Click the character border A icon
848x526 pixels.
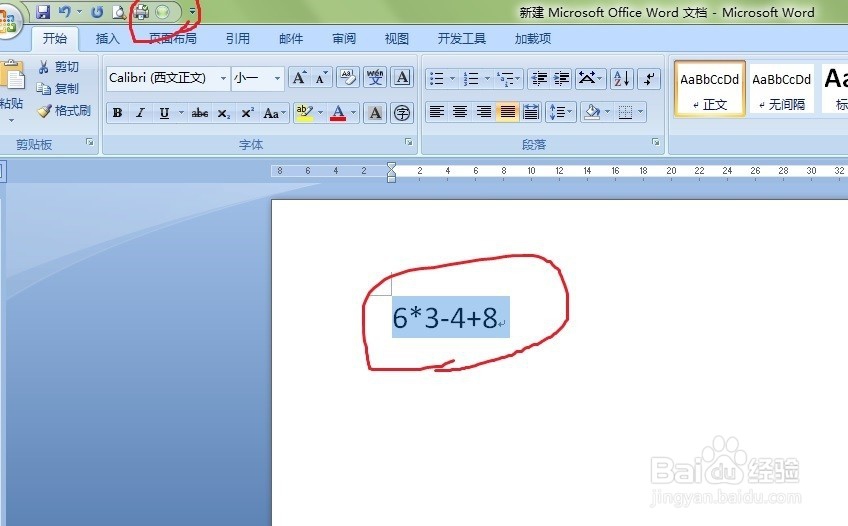pos(402,78)
